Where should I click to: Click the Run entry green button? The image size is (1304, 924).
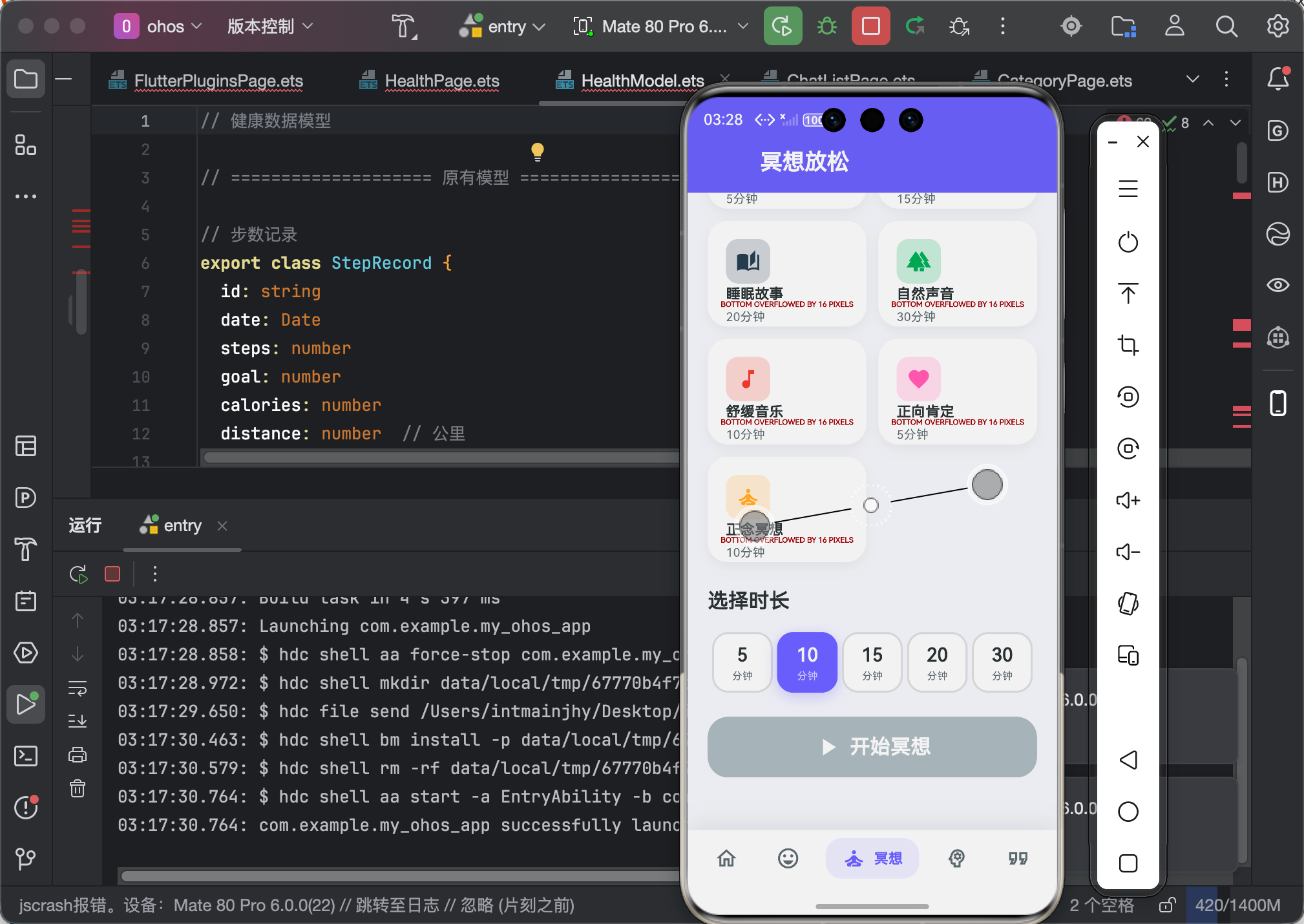pos(783,26)
